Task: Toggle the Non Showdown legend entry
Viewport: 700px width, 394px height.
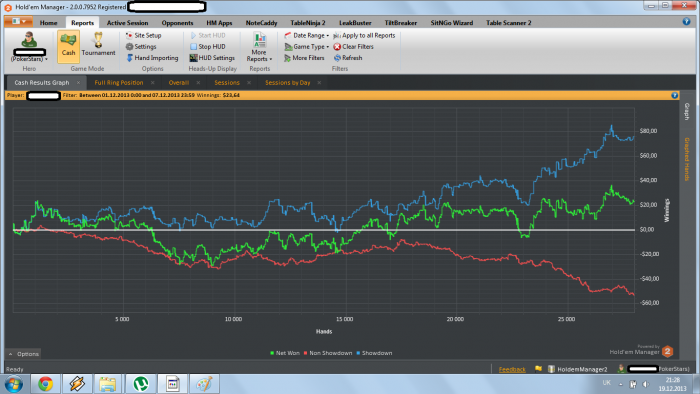Action: pyautogui.click(x=328, y=353)
